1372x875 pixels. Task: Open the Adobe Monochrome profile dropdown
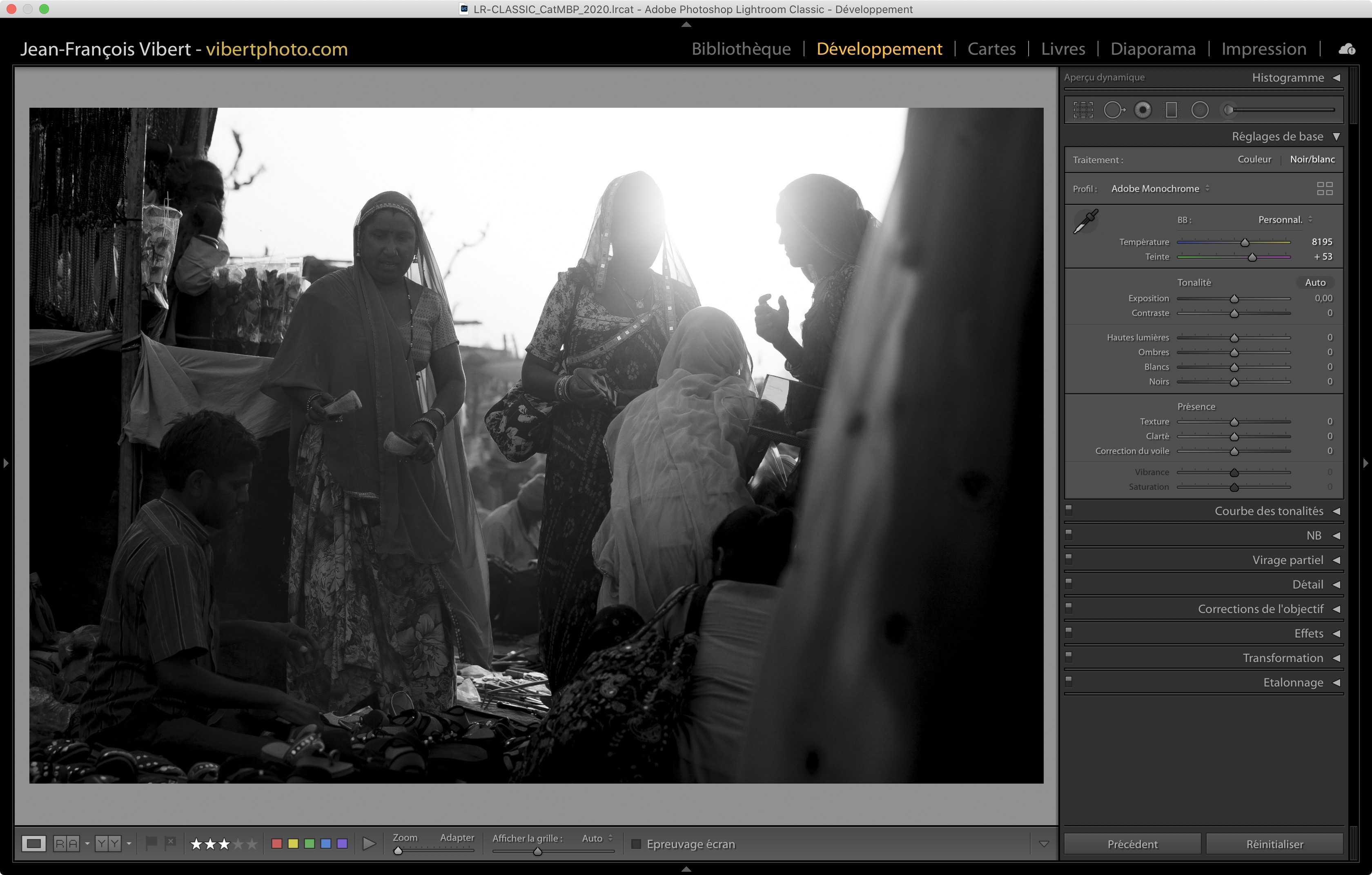click(1160, 189)
